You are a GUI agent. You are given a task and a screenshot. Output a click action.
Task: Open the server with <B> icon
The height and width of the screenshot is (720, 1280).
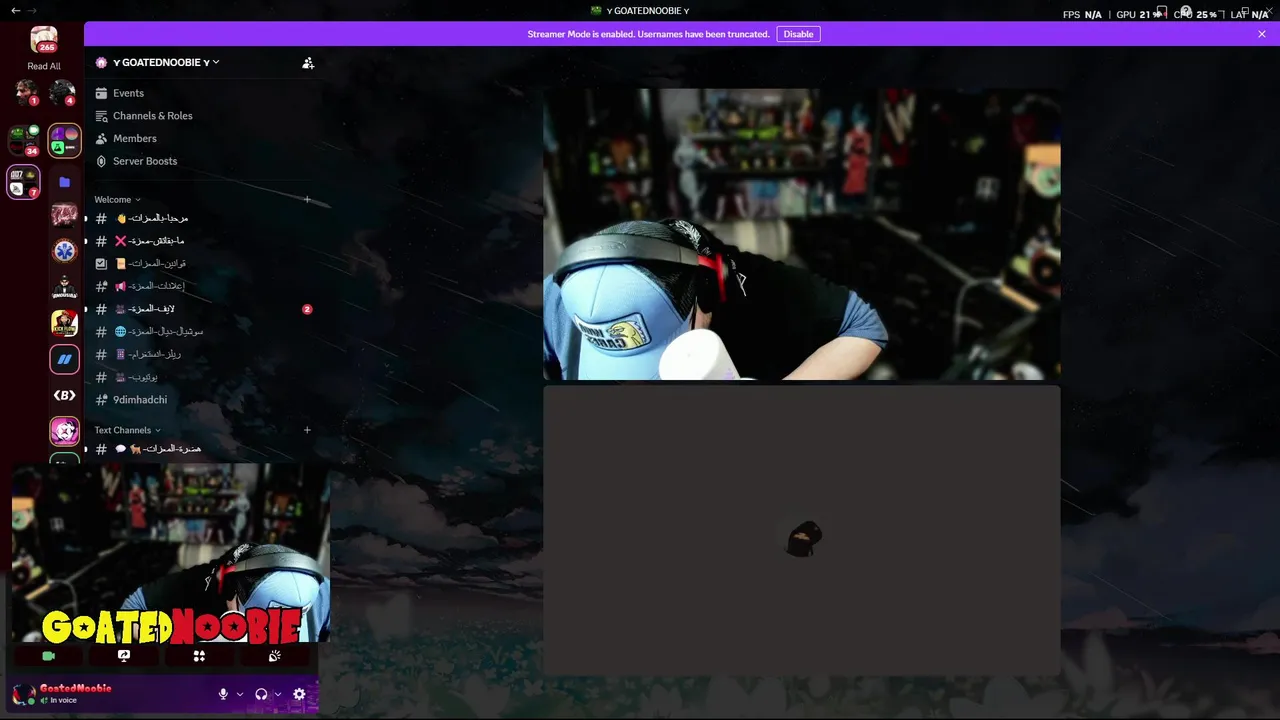pos(64,395)
